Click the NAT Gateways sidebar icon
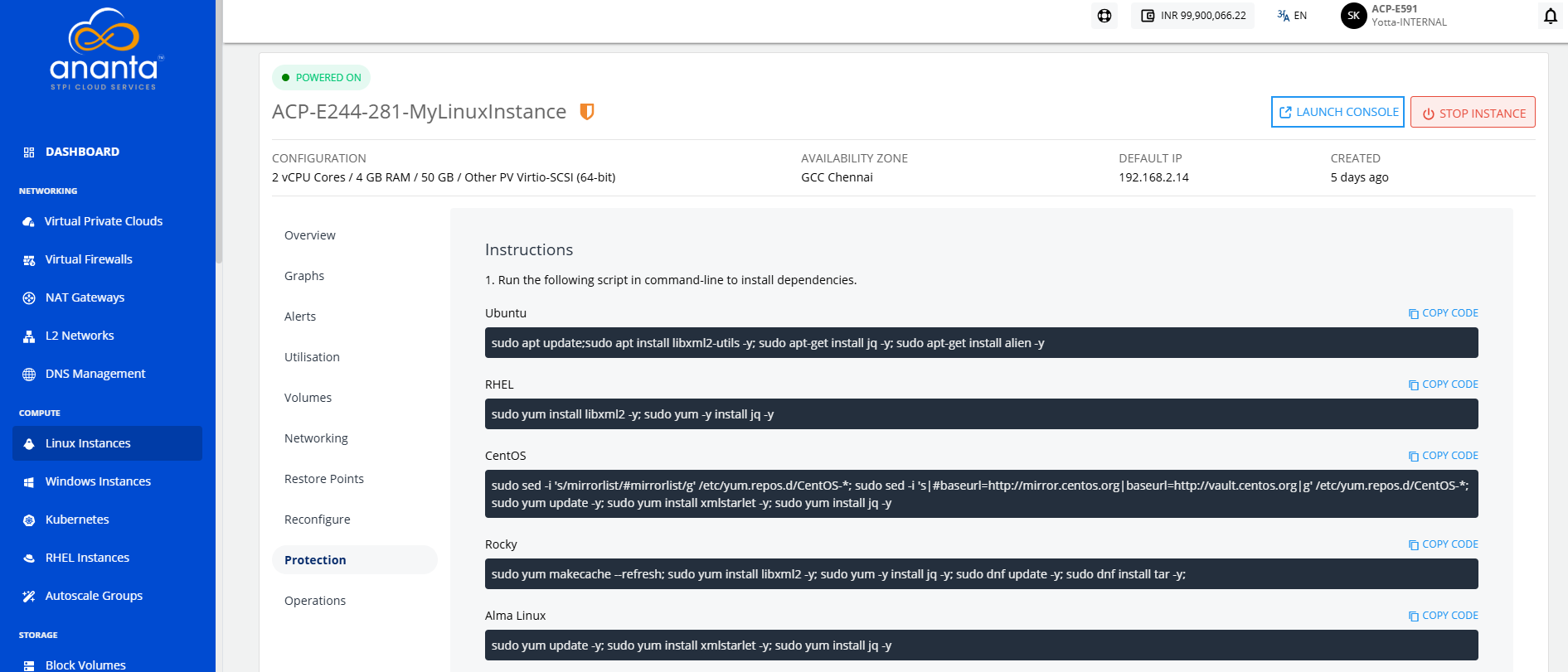Viewport: 1568px width, 672px height. pos(29,298)
